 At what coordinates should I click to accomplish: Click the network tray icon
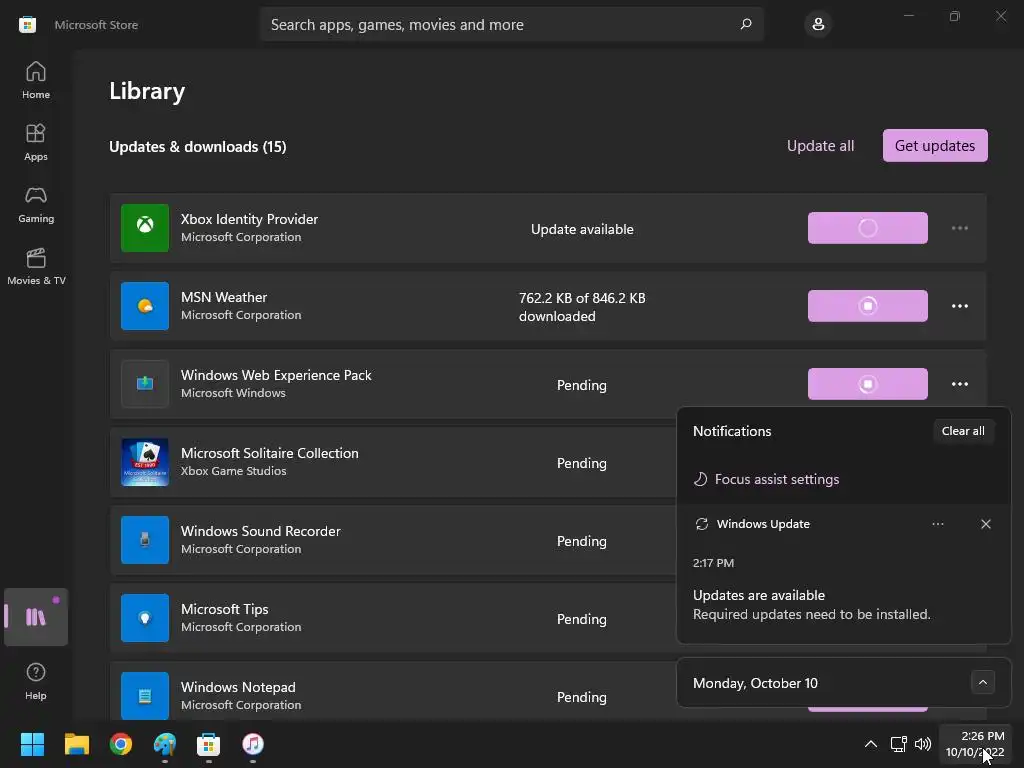tap(899, 744)
